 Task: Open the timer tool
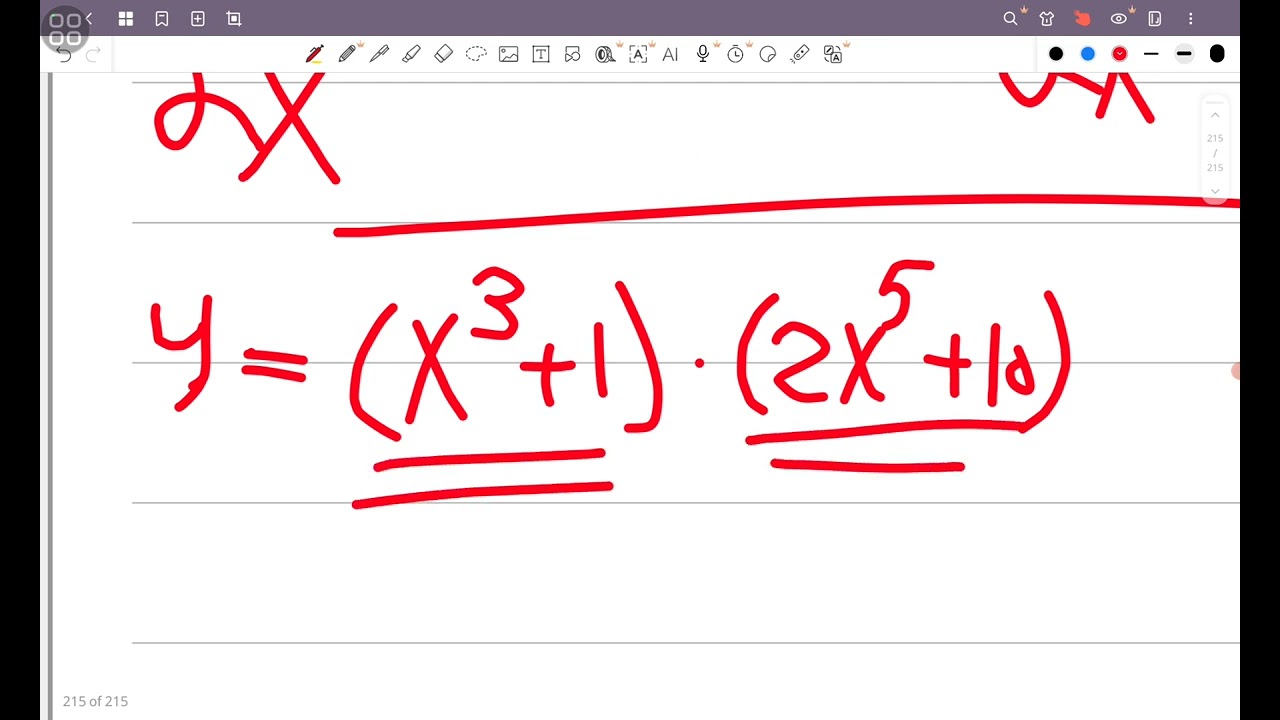click(736, 54)
